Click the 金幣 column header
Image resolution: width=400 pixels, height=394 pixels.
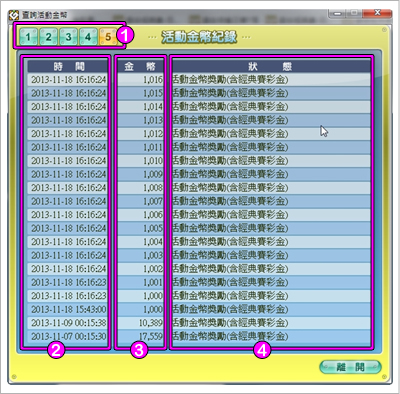tap(140, 66)
